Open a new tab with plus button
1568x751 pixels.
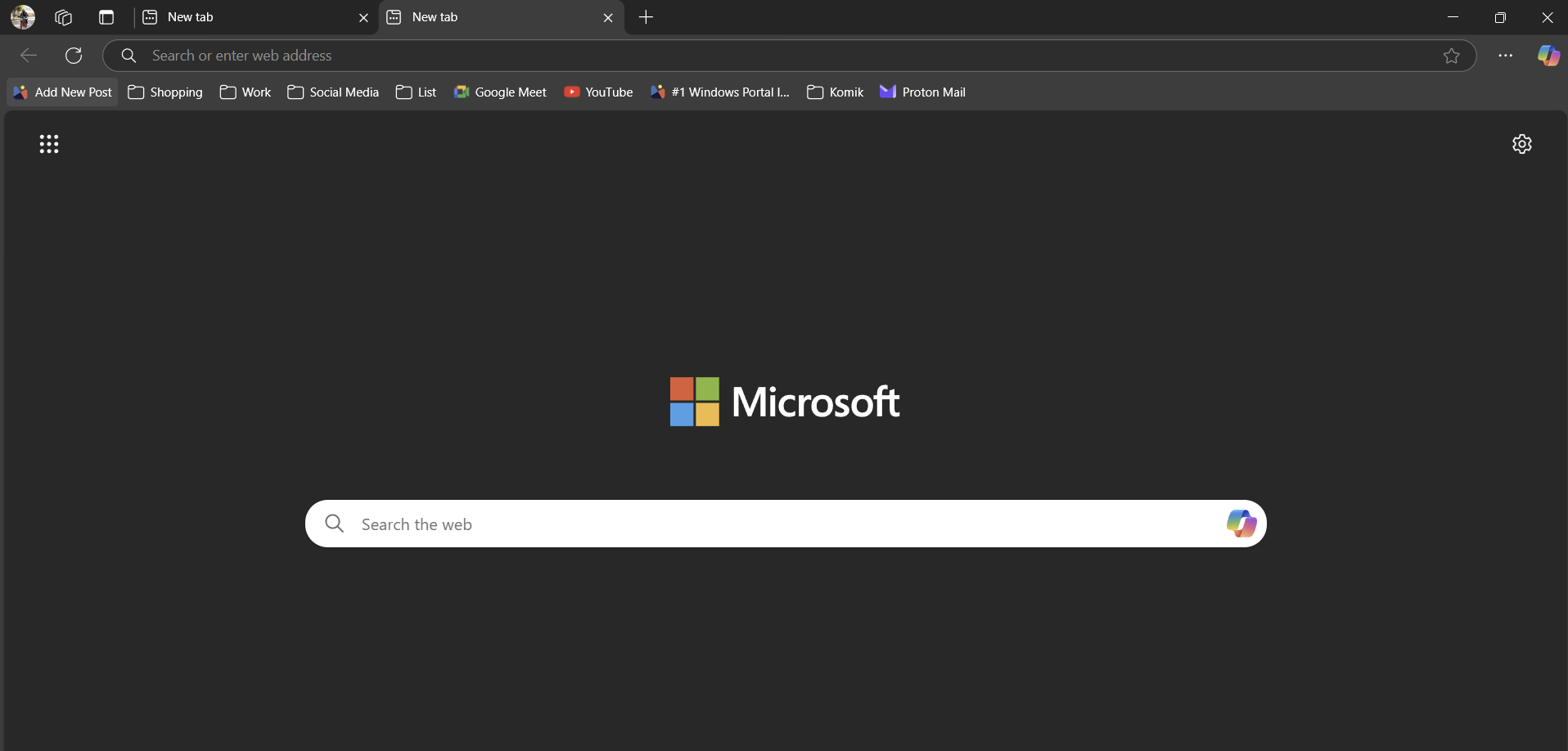point(646,17)
